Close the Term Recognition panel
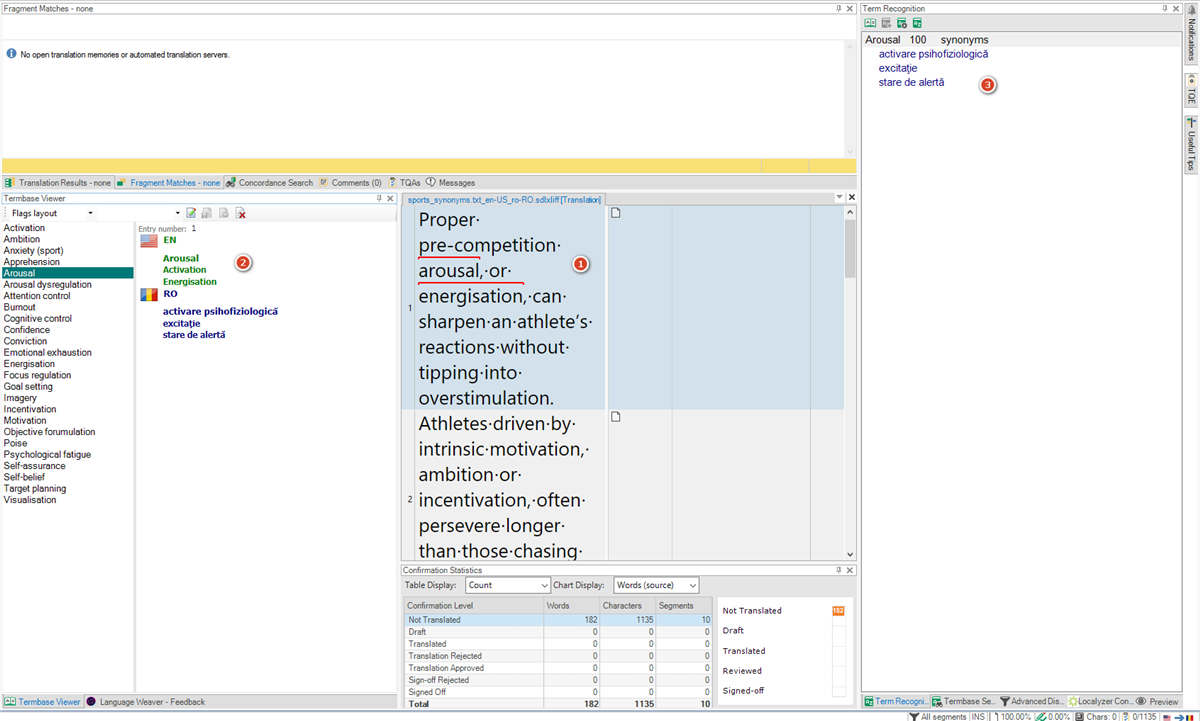The width and height of the screenshot is (1200, 721). point(1176,8)
